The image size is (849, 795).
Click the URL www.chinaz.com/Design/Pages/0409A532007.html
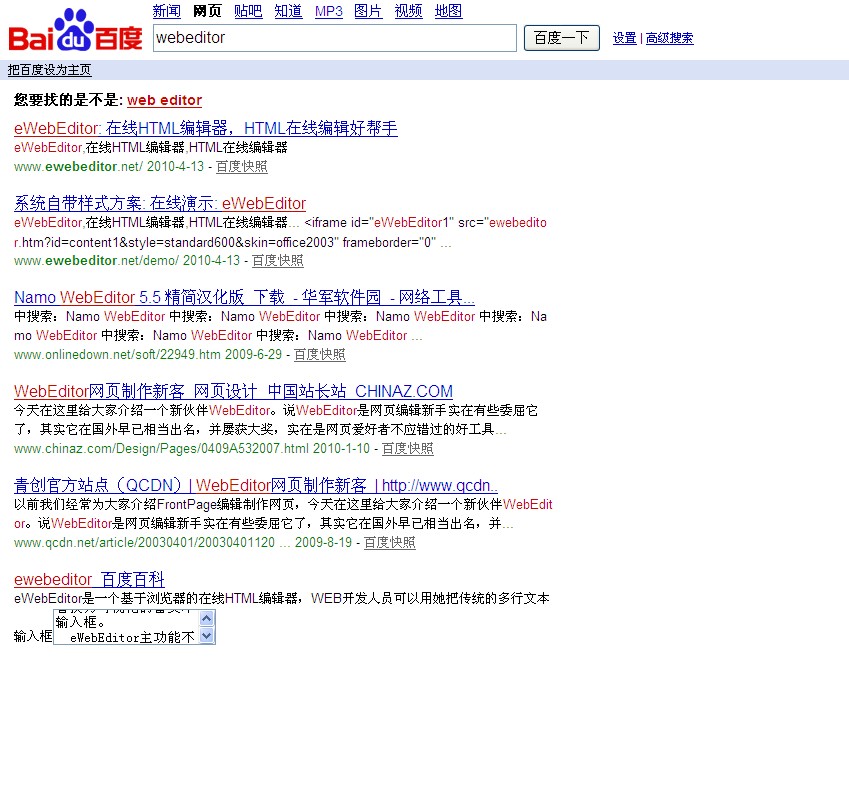(x=161, y=448)
